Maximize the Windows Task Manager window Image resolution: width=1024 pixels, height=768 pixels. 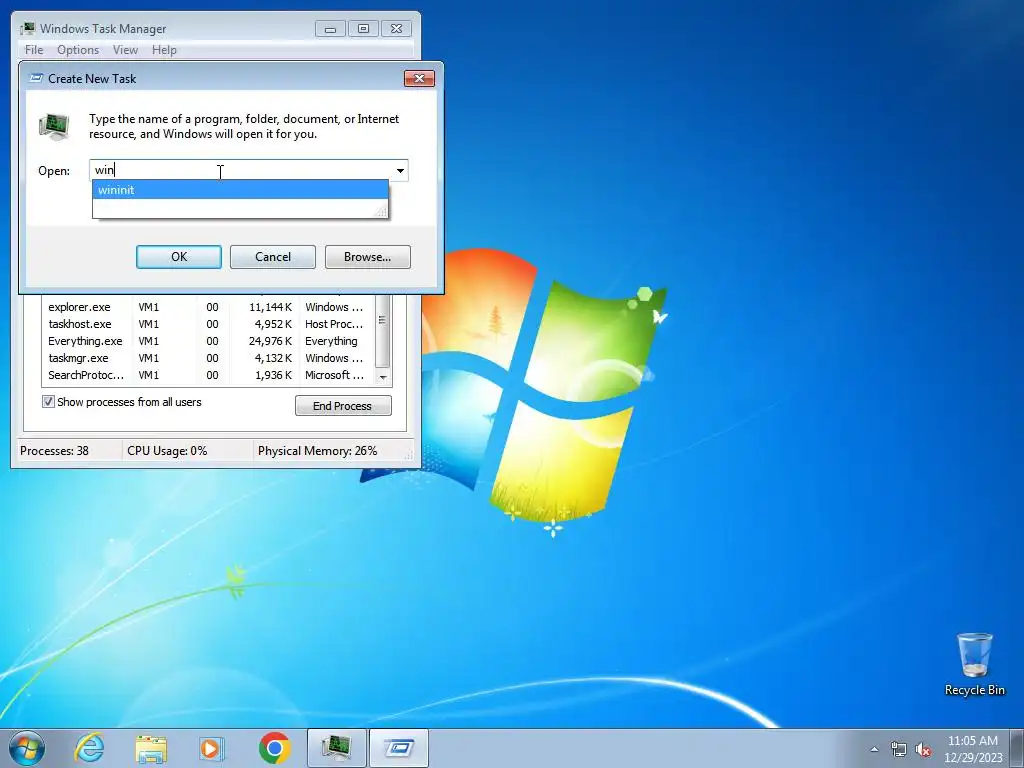tap(363, 29)
